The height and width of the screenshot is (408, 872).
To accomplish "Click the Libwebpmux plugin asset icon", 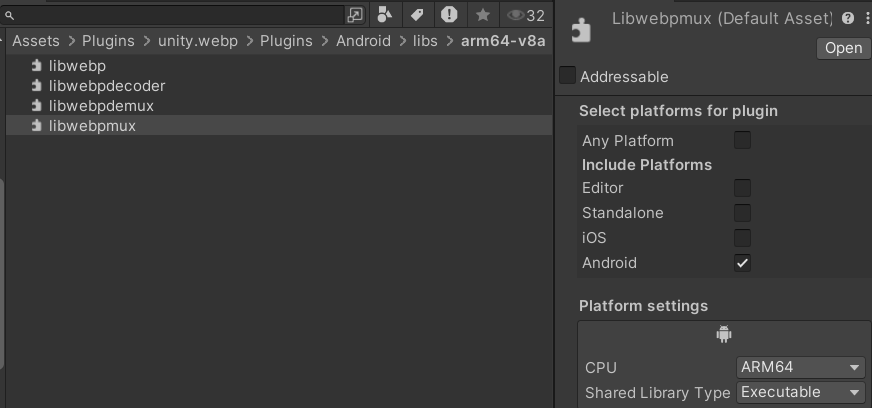I will tap(581, 31).
